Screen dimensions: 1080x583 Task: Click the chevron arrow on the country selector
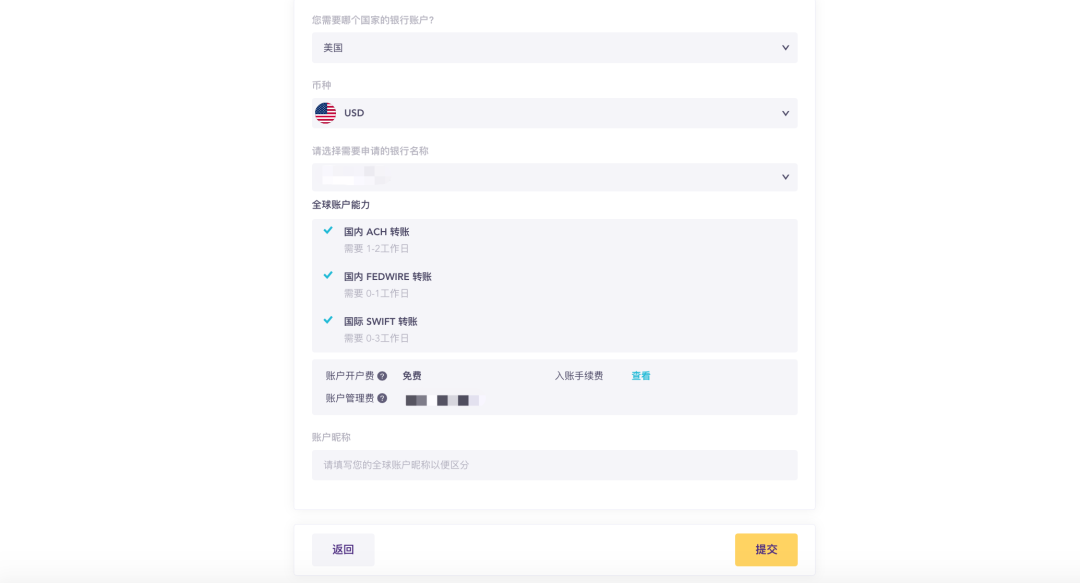785,47
